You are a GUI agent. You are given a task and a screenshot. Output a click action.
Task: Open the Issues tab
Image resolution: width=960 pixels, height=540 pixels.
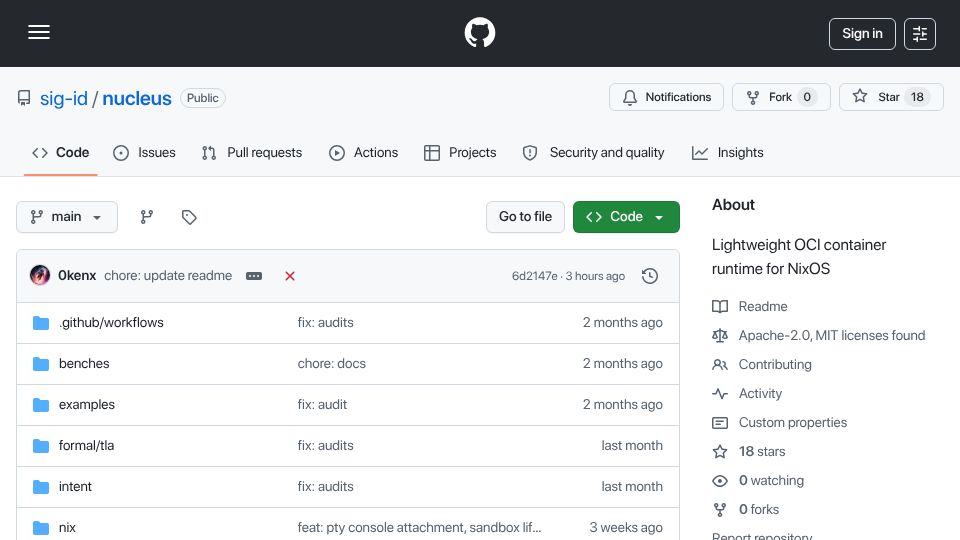pos(144,152)
